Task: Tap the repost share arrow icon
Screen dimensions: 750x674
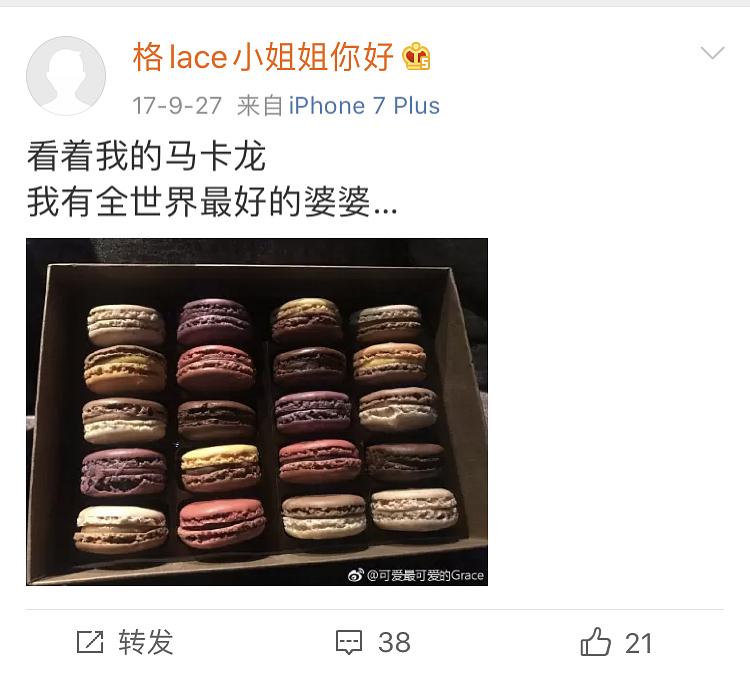Action: point(90,642)
